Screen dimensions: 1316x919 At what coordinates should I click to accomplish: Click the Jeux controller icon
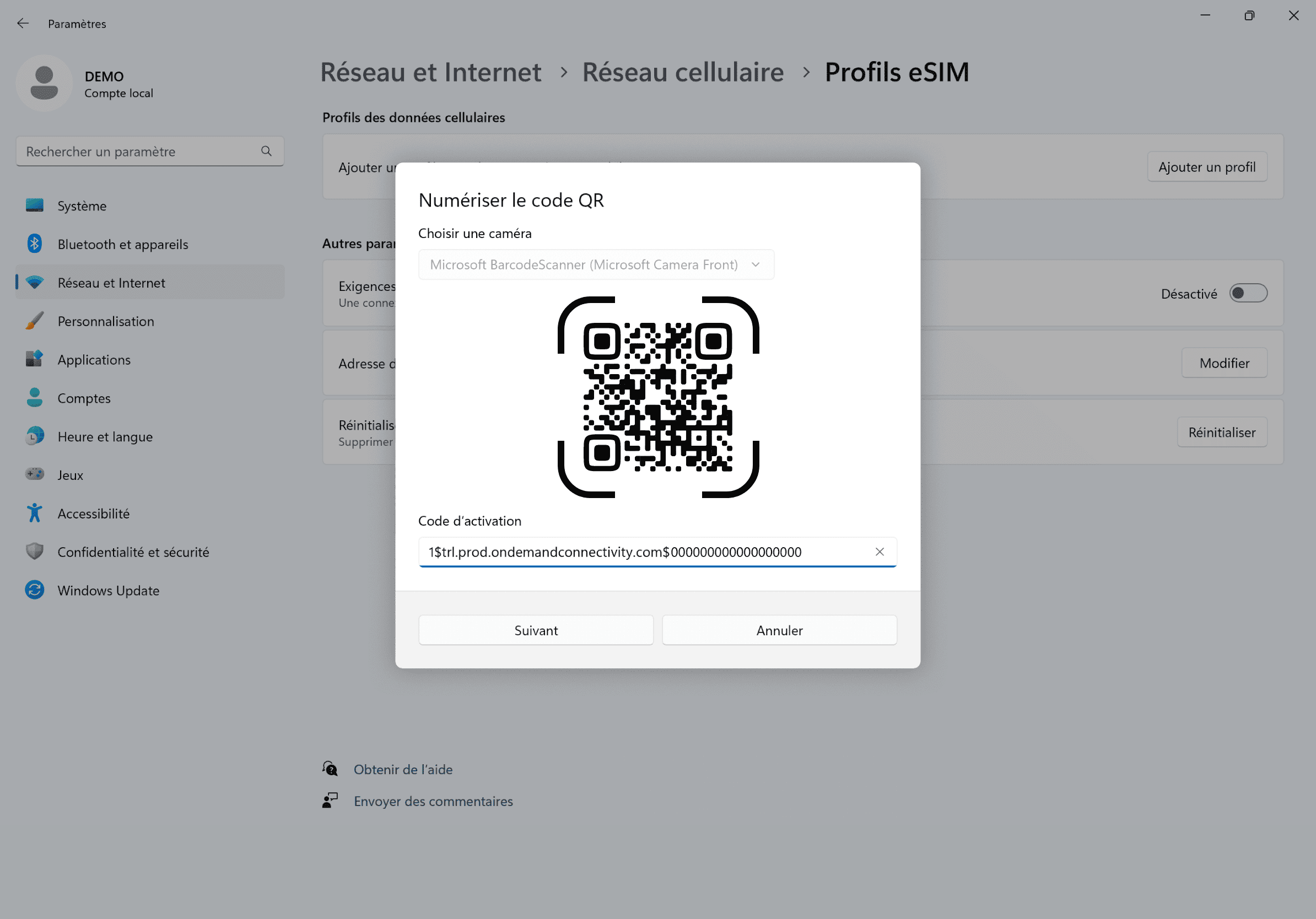pyautogui.click(x=34, y=474)
